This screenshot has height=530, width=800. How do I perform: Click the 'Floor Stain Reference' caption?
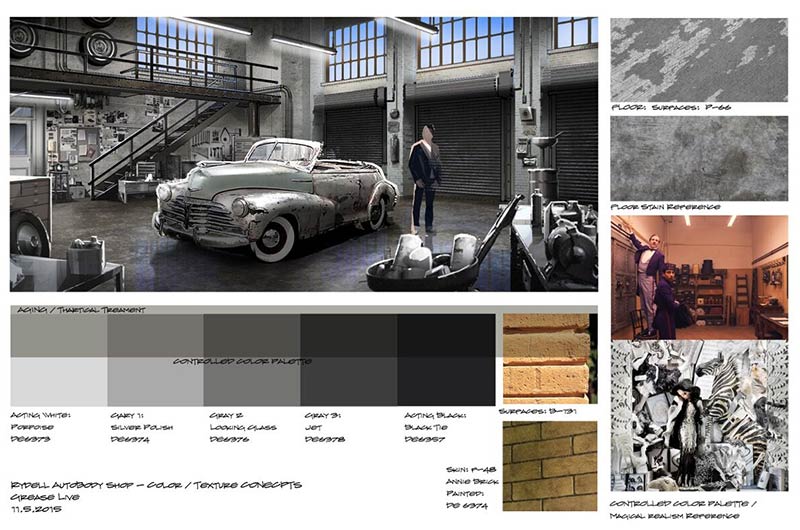pyautogui.click(x=665, y=207)
